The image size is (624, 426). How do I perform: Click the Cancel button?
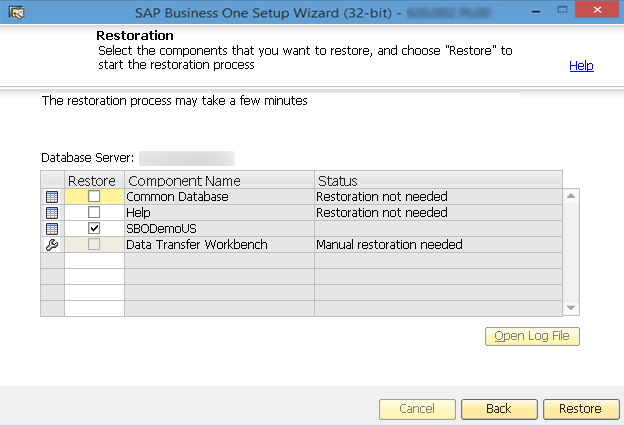coord(417,409)
